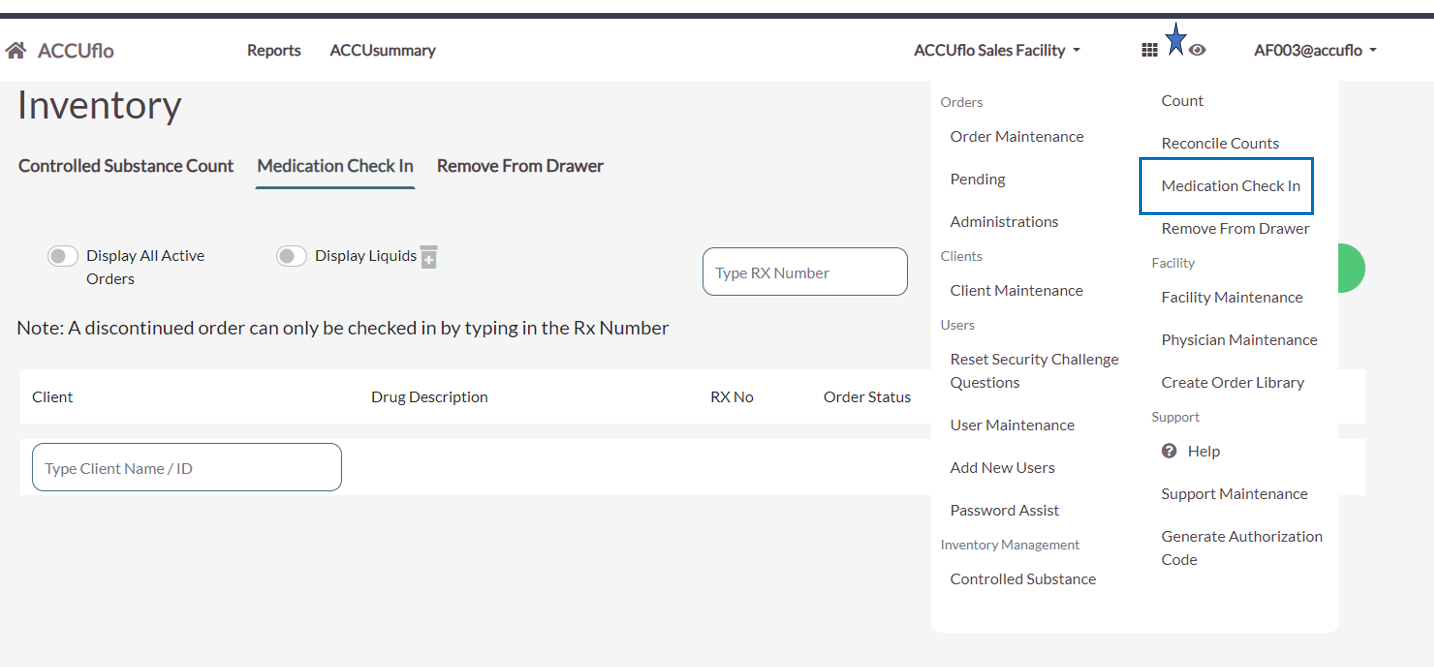Select Create Order Library
The height and width of the screenshot is (667, 1434).
pyautogui.click(x=1233, y=383)
